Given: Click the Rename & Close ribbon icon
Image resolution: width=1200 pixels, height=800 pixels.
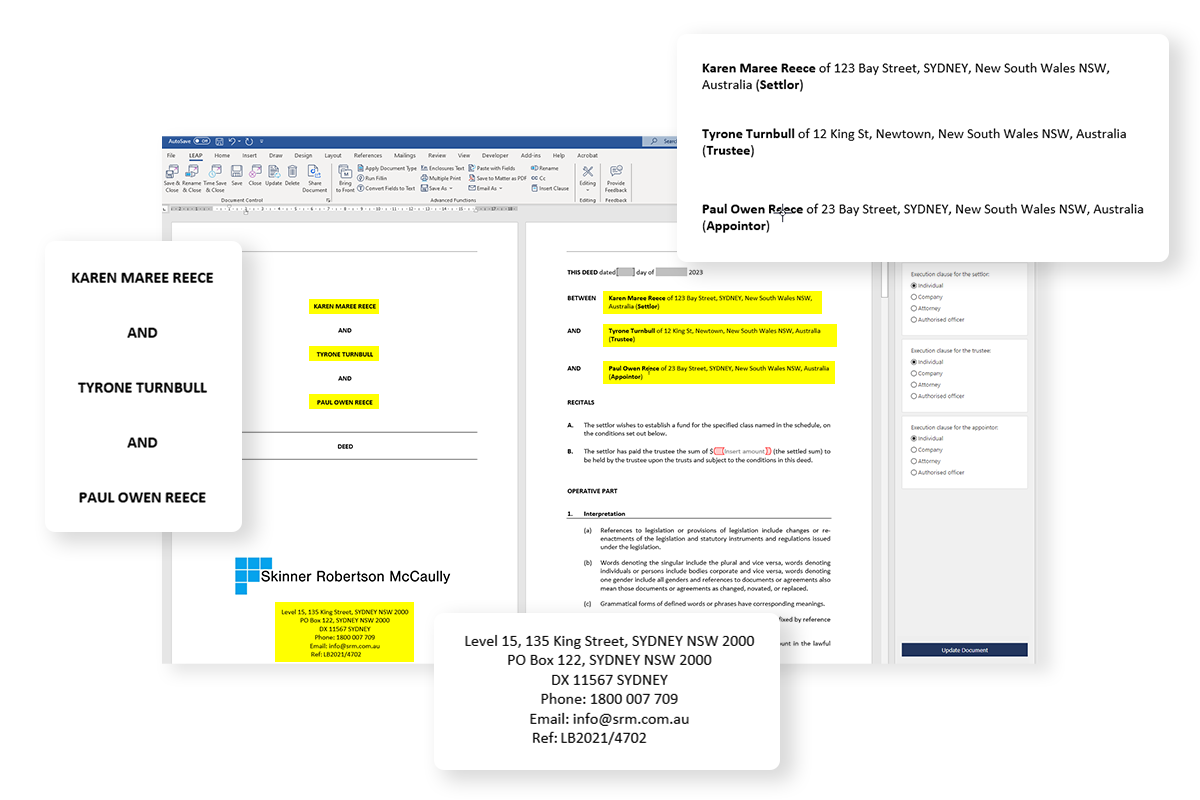Looking at the screenshot, I should click(191, 178).
